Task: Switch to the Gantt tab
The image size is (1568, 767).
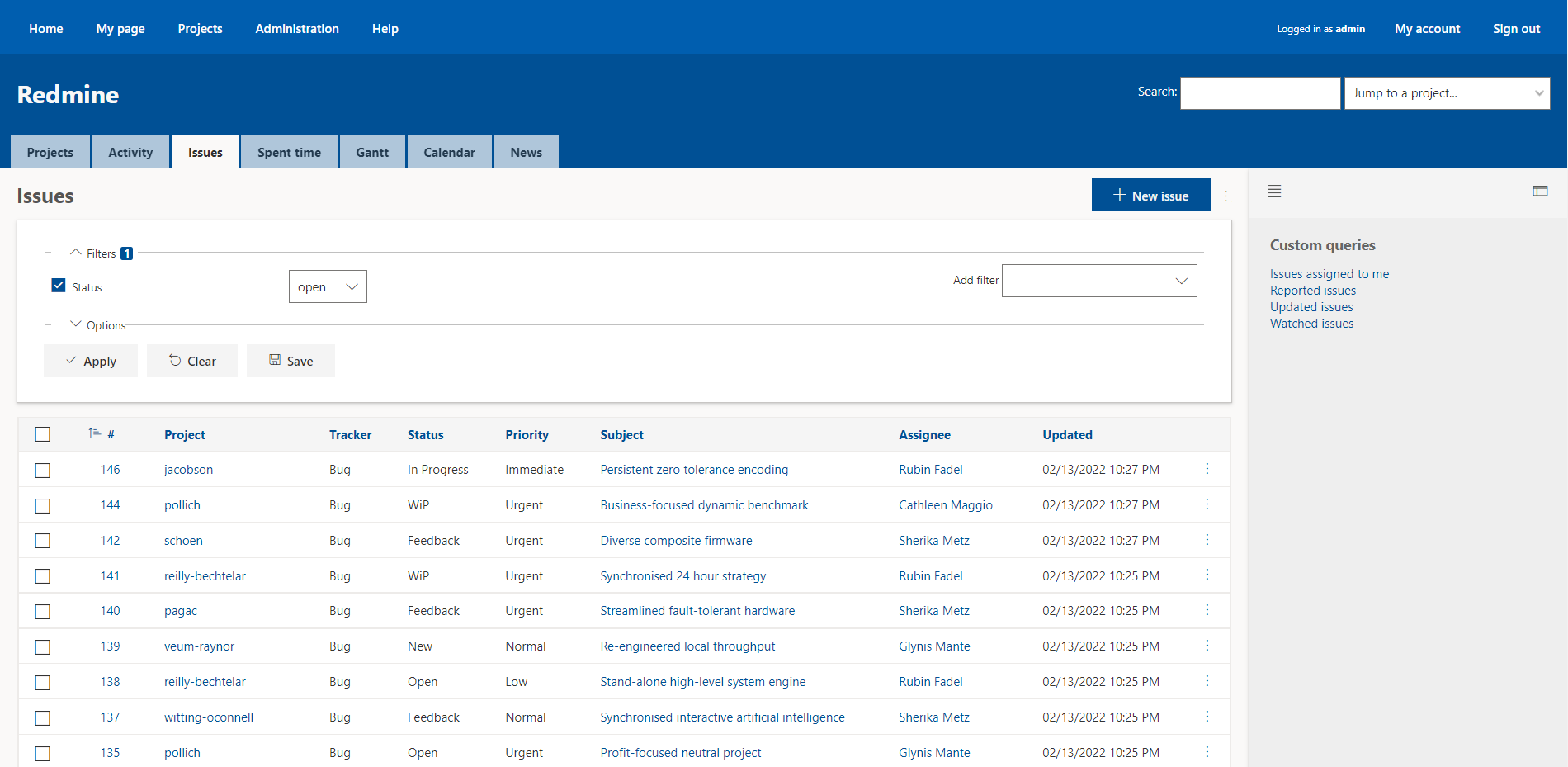Action: coord(372,152)
